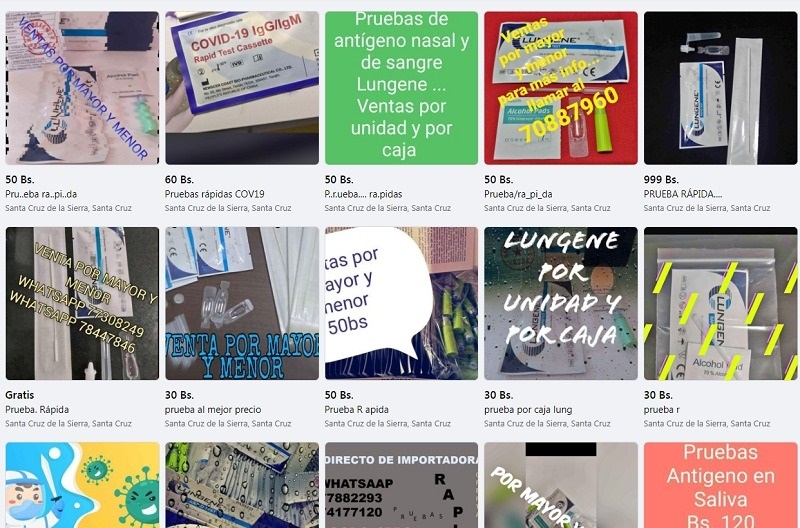Open the red listing photo showing phone 70887960
This screenshot has height=528, width=800.
point(561,88)
